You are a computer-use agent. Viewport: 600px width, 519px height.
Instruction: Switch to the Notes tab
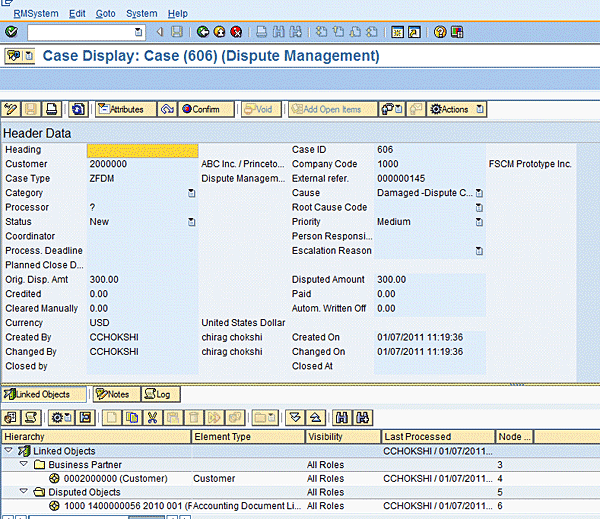(x=117, y=395)
